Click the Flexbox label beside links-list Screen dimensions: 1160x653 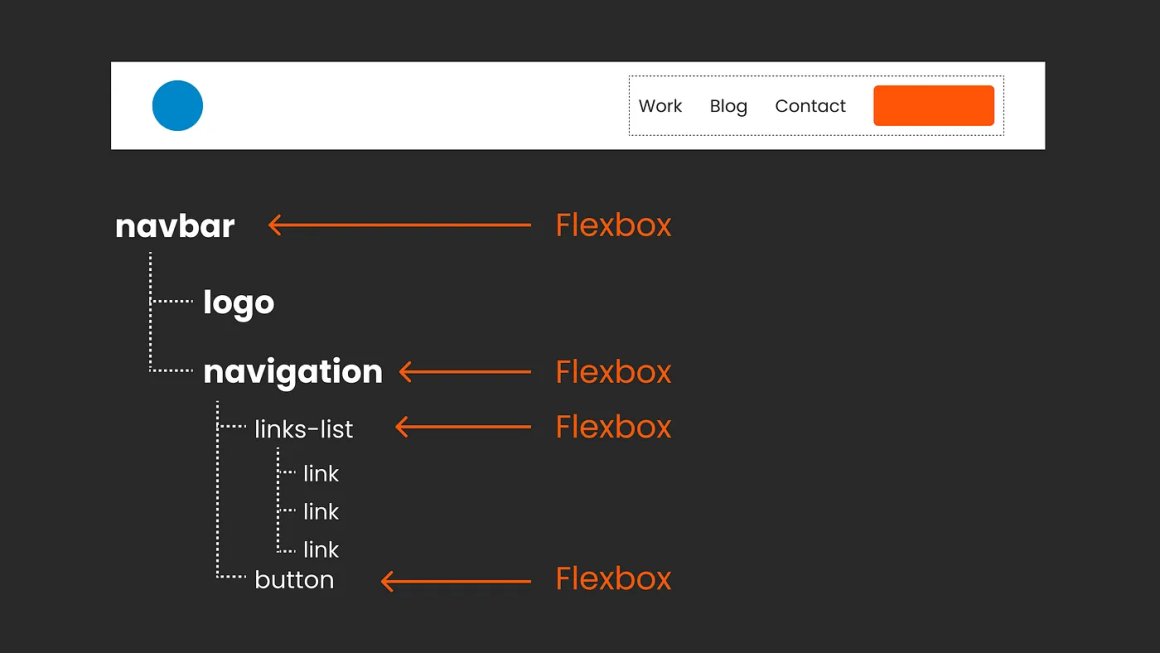[x=613, y=427]
